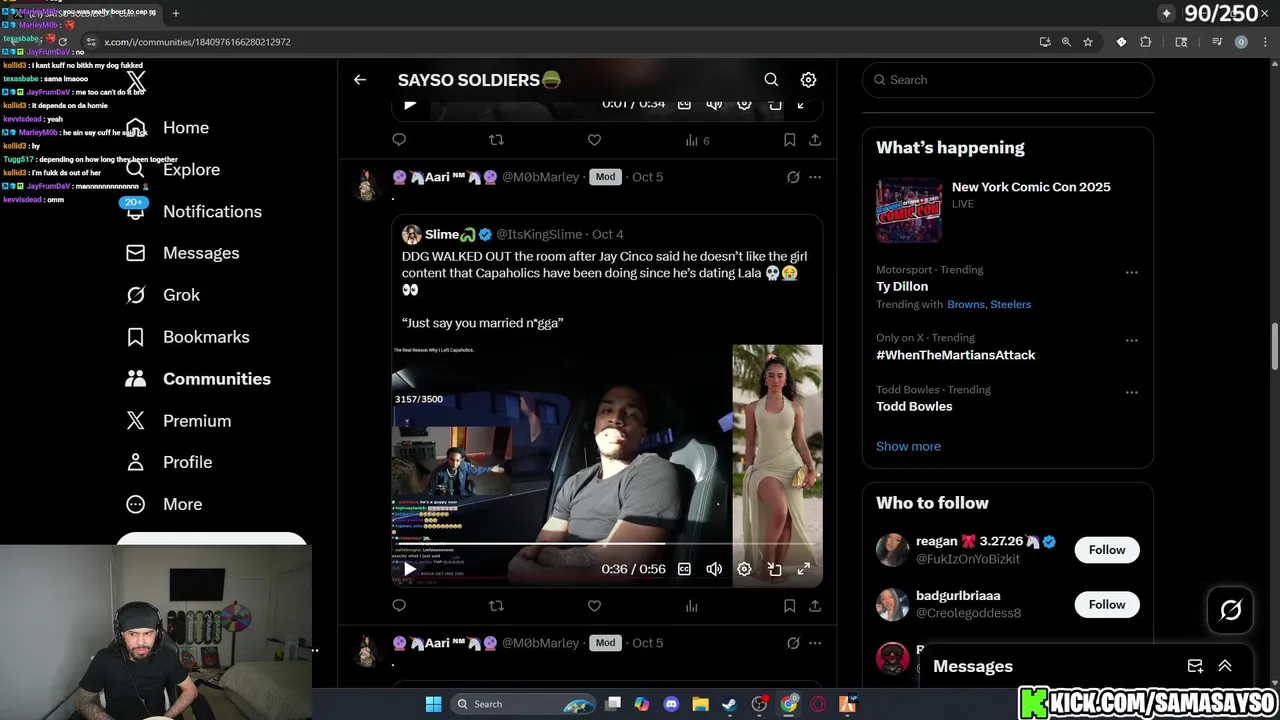The image size is (1280, 720).
Task: Click the Chrome install app icon
Action: point(1045,42)
